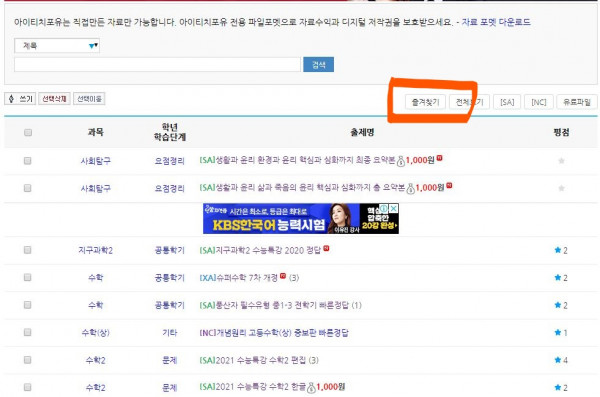Click red new badge on 슈퍼수학 7차 개정
The width and height of the screenshot is (600, 397).
pyautogui.click(x=283, y=276)
